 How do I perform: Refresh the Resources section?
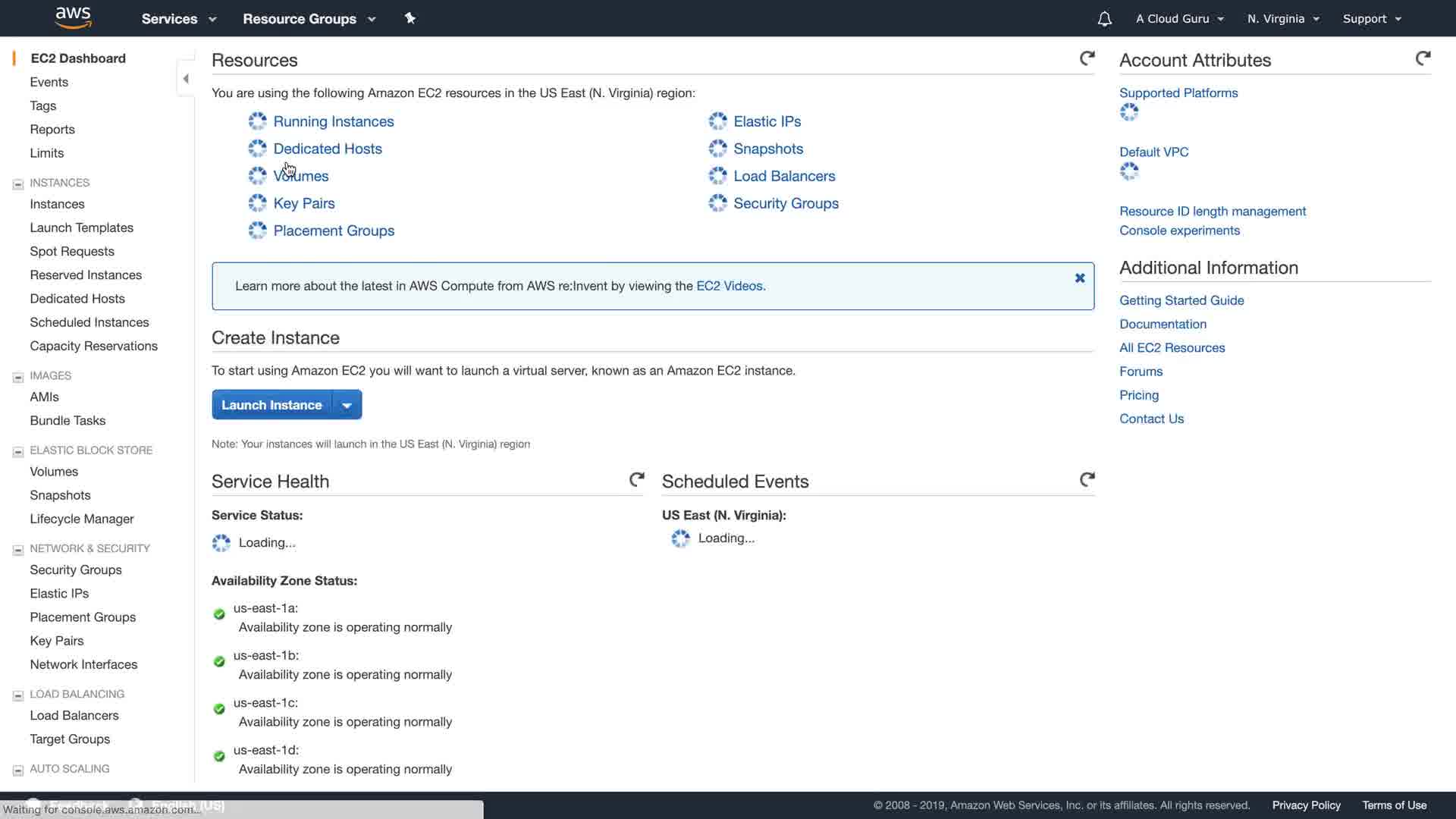point(1087,58)
